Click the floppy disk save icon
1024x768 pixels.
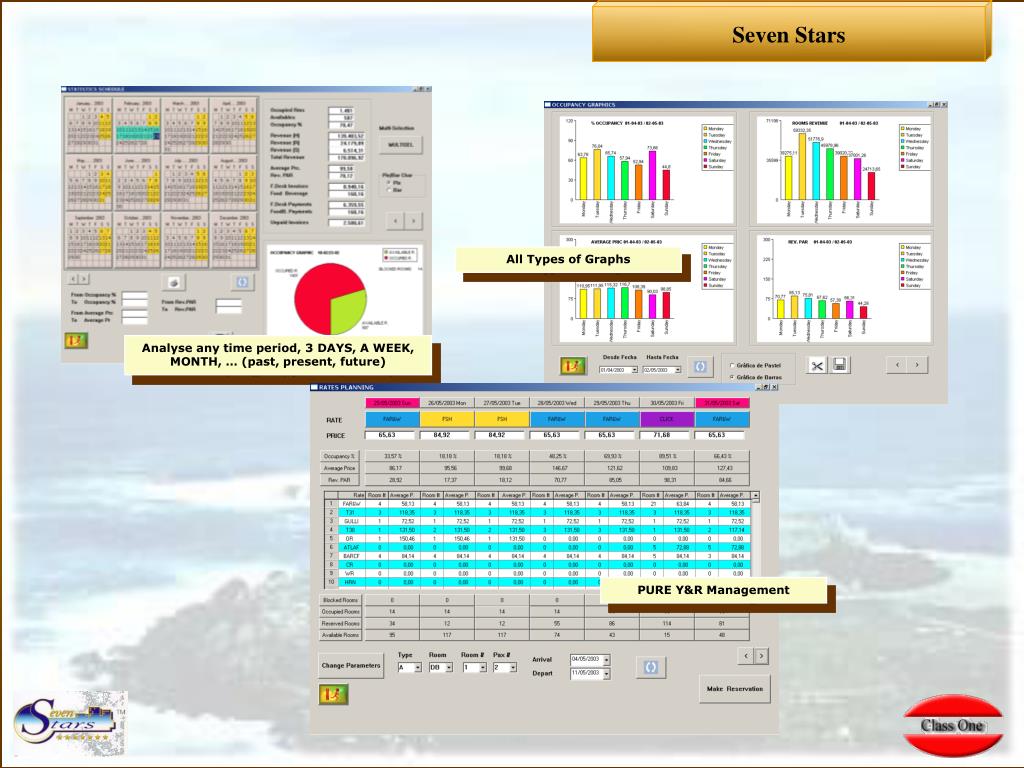(x=840, y=365)
